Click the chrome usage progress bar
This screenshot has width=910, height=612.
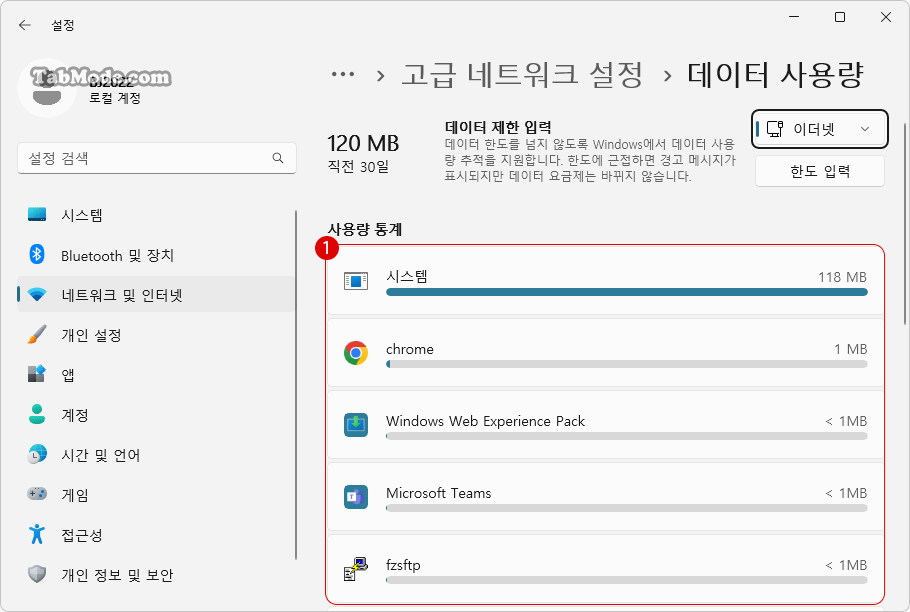(x=626, y=364)
